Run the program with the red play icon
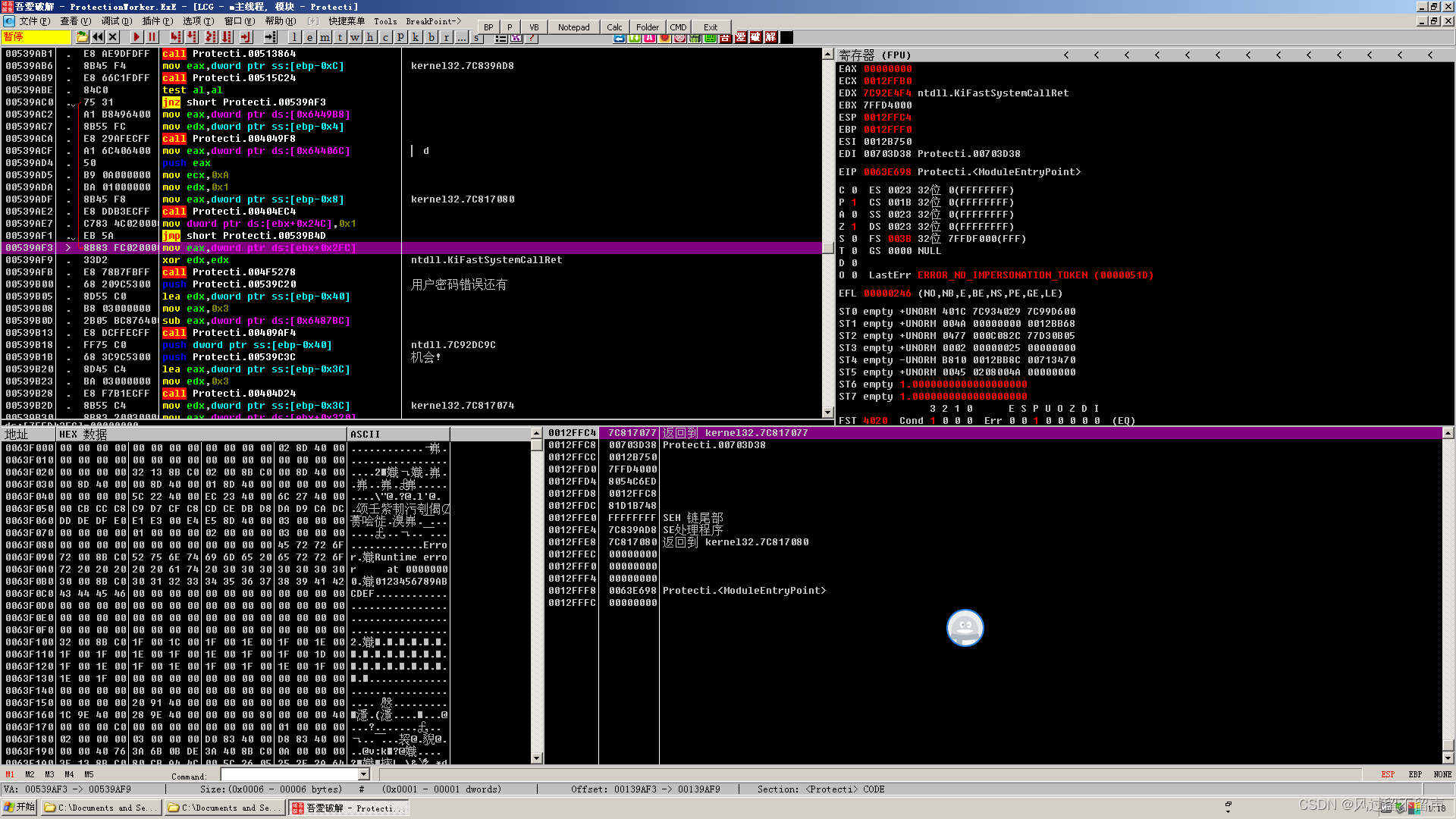Screen dimensions: 1456x819 136,37
